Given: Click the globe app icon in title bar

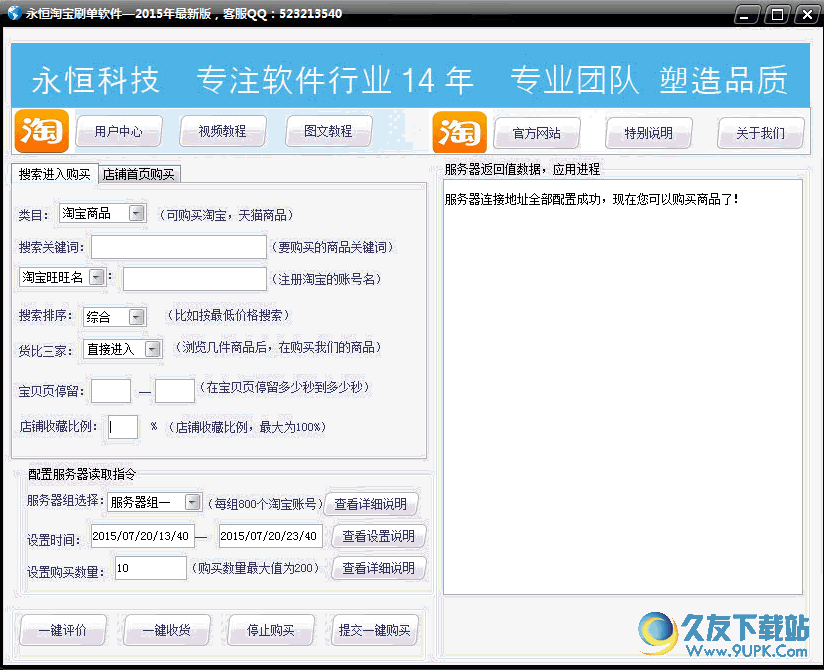Looking at the screenshot, I should click(x=14, y=13).
